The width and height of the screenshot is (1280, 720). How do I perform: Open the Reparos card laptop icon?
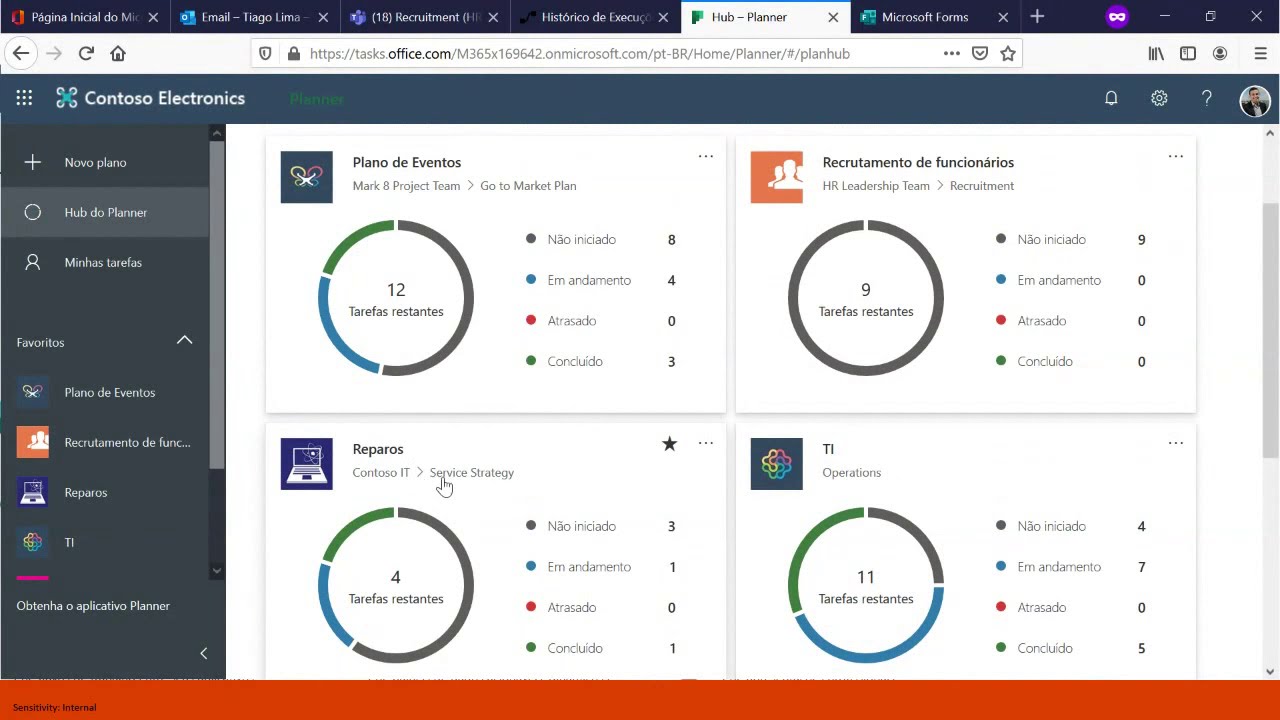(x=306, y=464)
